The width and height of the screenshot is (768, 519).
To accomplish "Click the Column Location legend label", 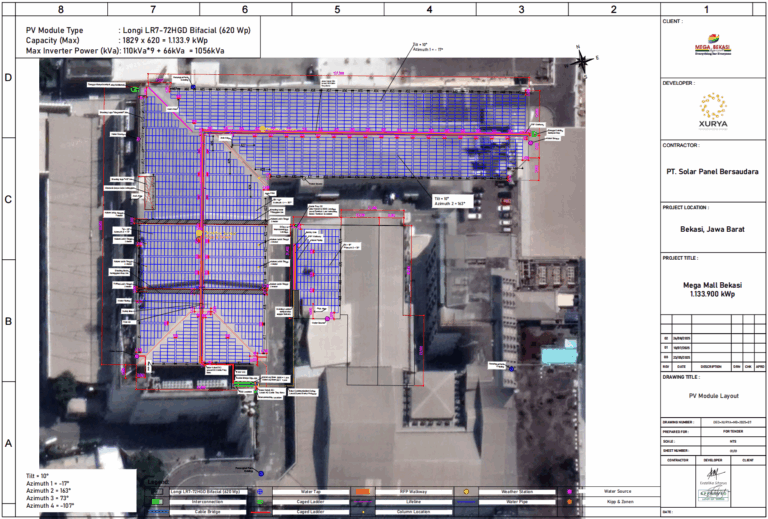I will (x=412, y=510).
